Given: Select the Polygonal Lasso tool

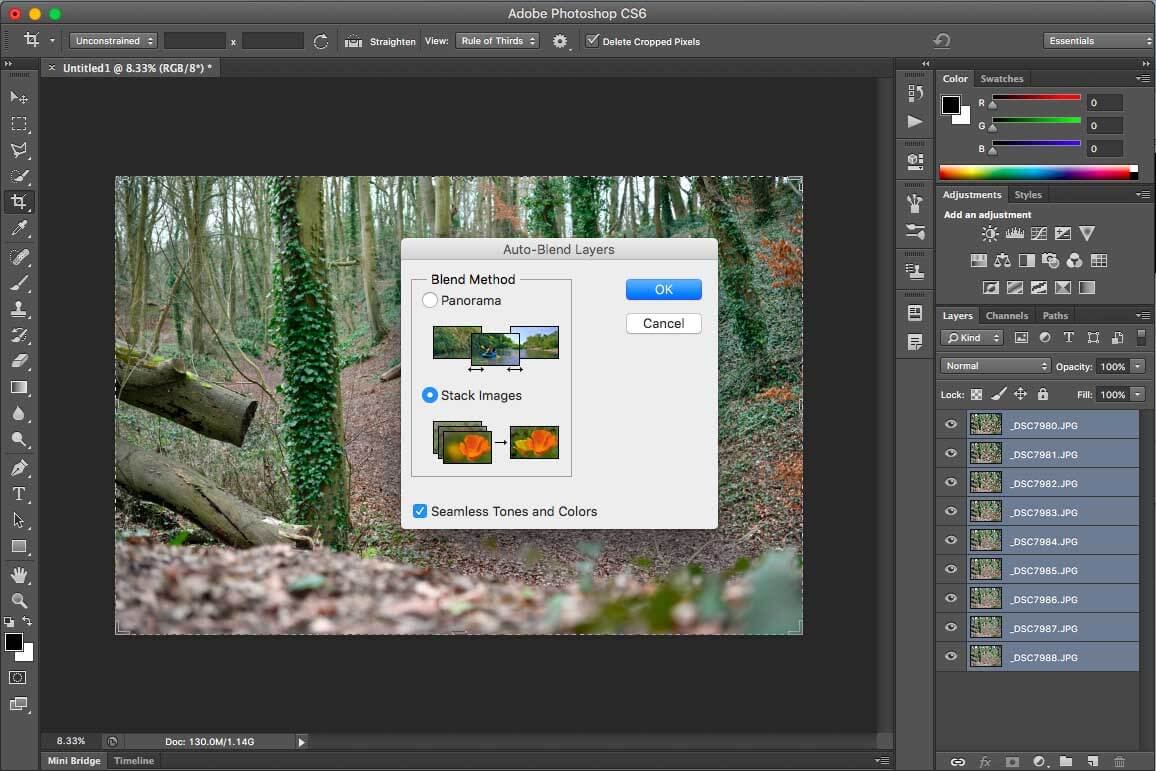Looking at the screenshot, I should (x=19, y=150).
